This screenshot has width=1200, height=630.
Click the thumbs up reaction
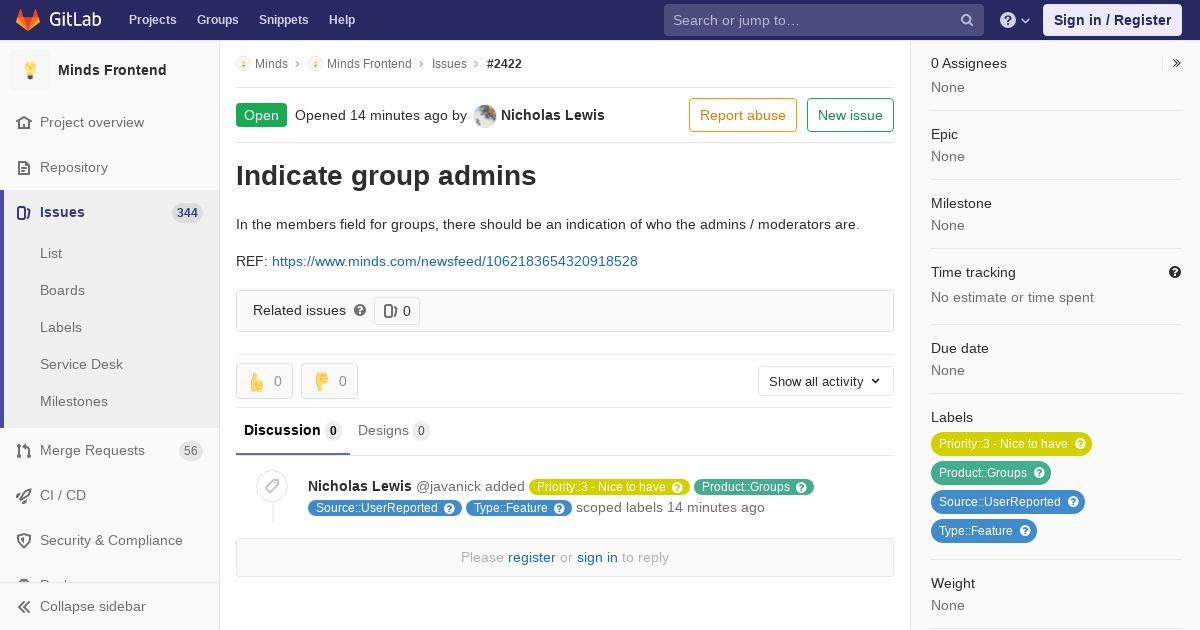264,381
